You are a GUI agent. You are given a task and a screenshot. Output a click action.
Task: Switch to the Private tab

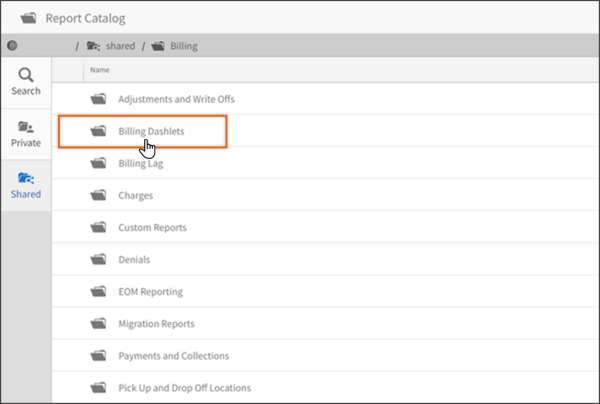[26, 134]
